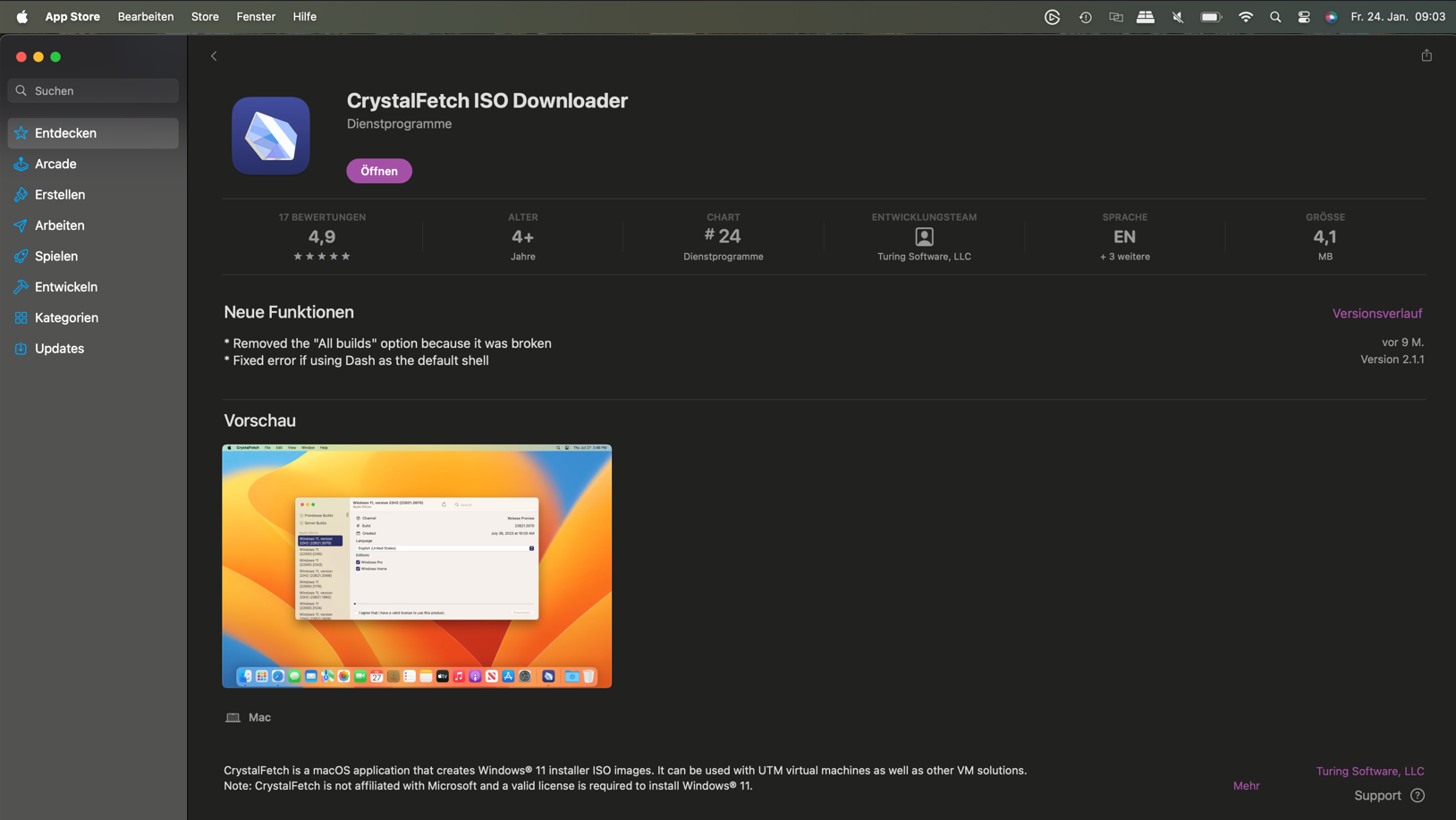Select Spielen in the sidebar
The image size is (1456, 820).
click(x=93, y=257)
